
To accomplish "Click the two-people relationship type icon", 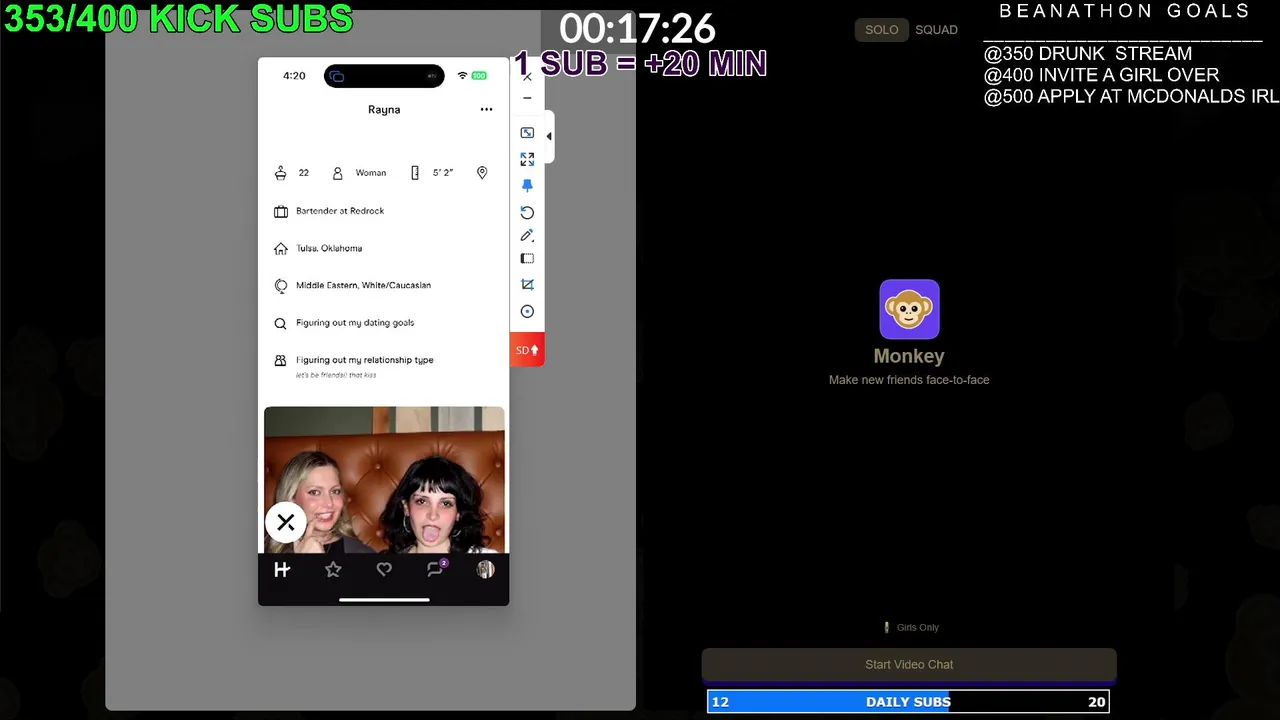I will point(281,360).
